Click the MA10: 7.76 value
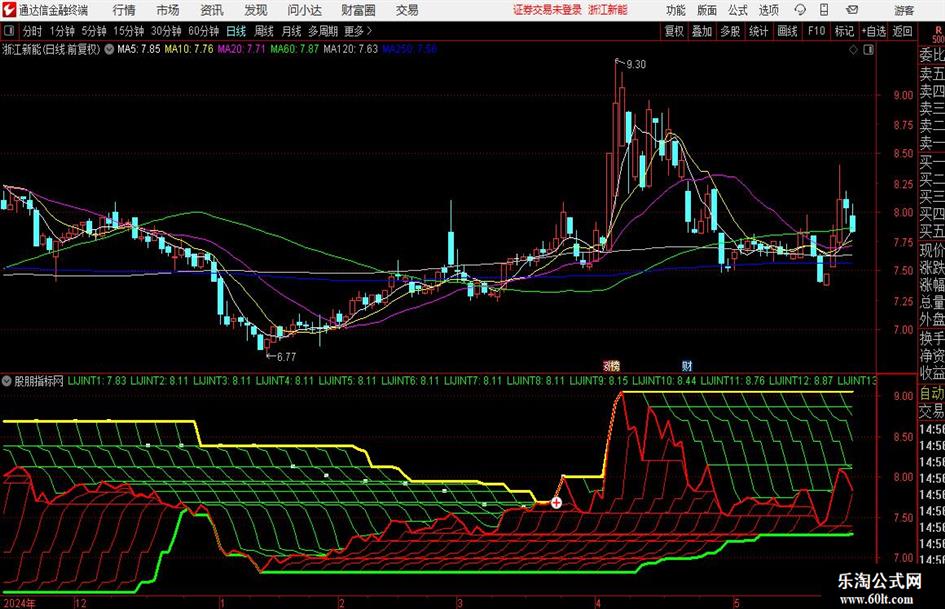The image size is (945, 609). pos(189,49)
